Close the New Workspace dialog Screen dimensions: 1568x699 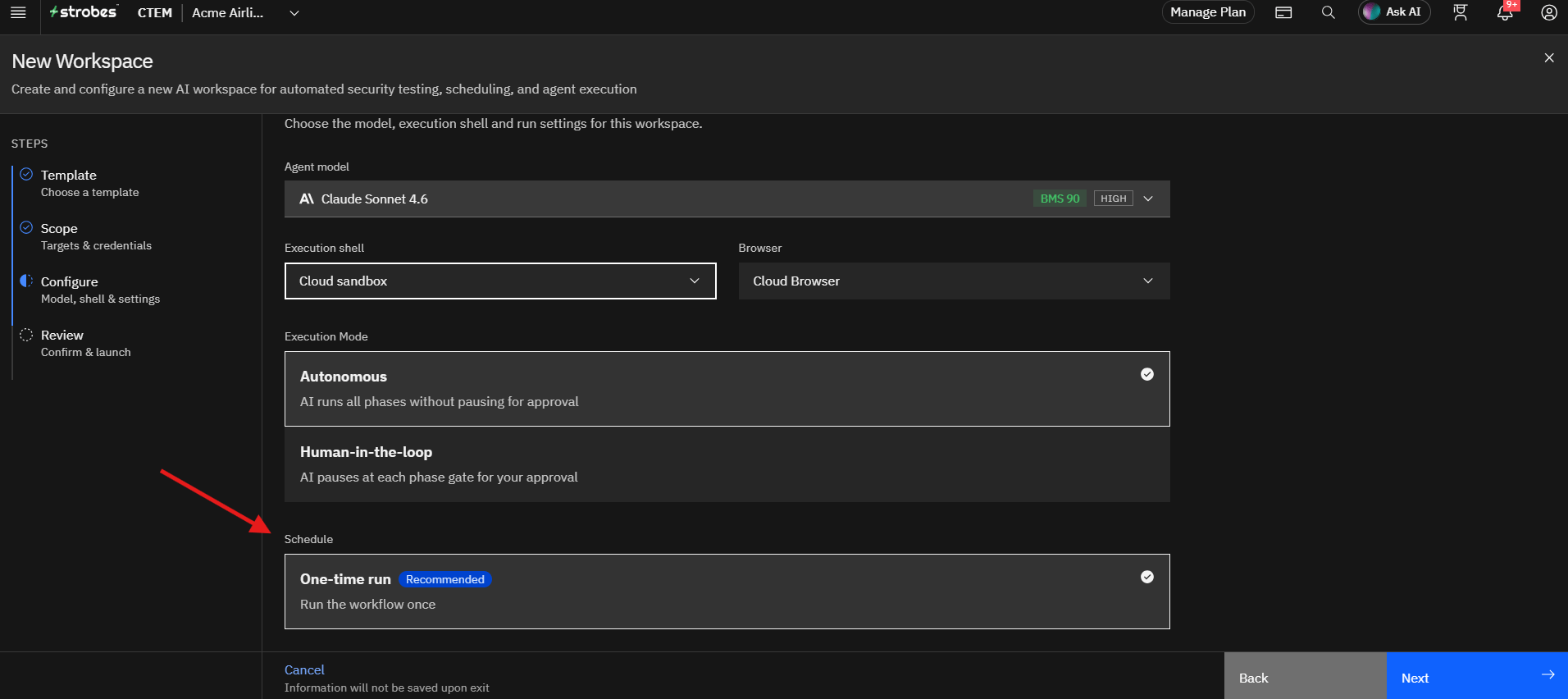click(x=1548, y=58)
